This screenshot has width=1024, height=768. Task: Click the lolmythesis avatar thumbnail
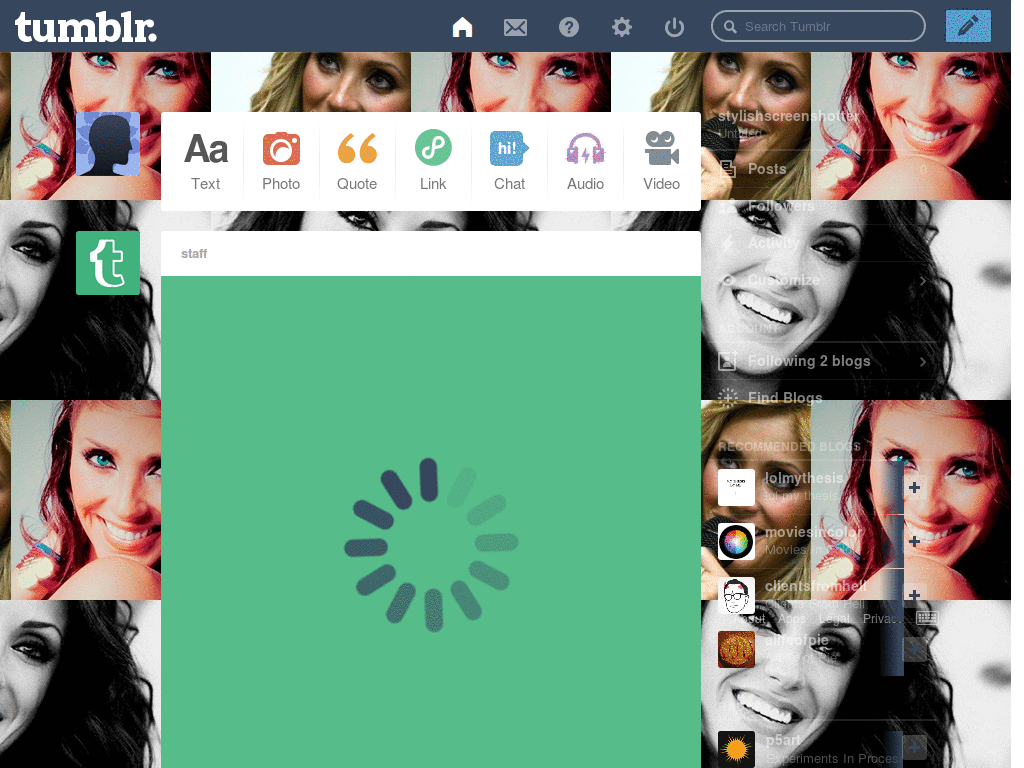[x=736, y=487]
